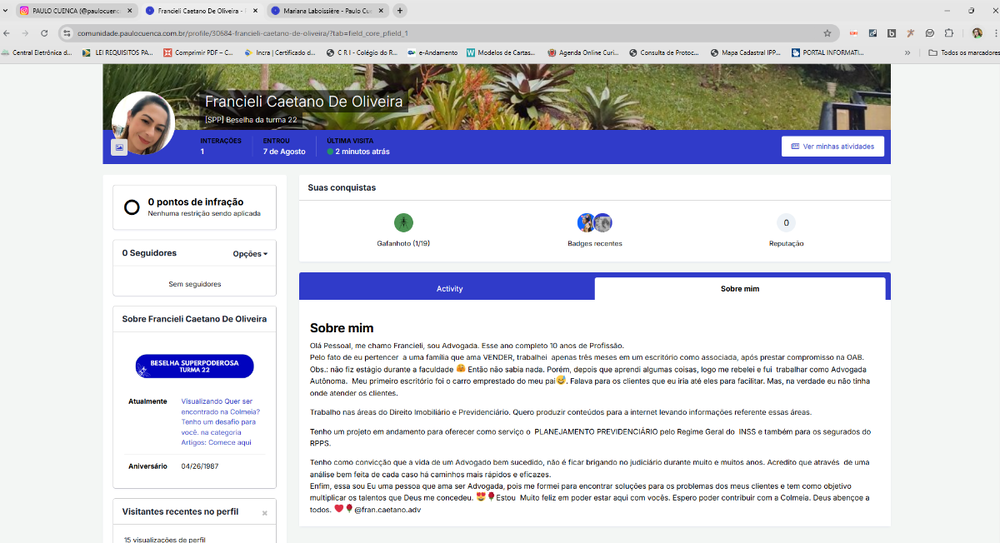Reload the current page
This screenshot has width=1000, height=543.
point(44,33)
